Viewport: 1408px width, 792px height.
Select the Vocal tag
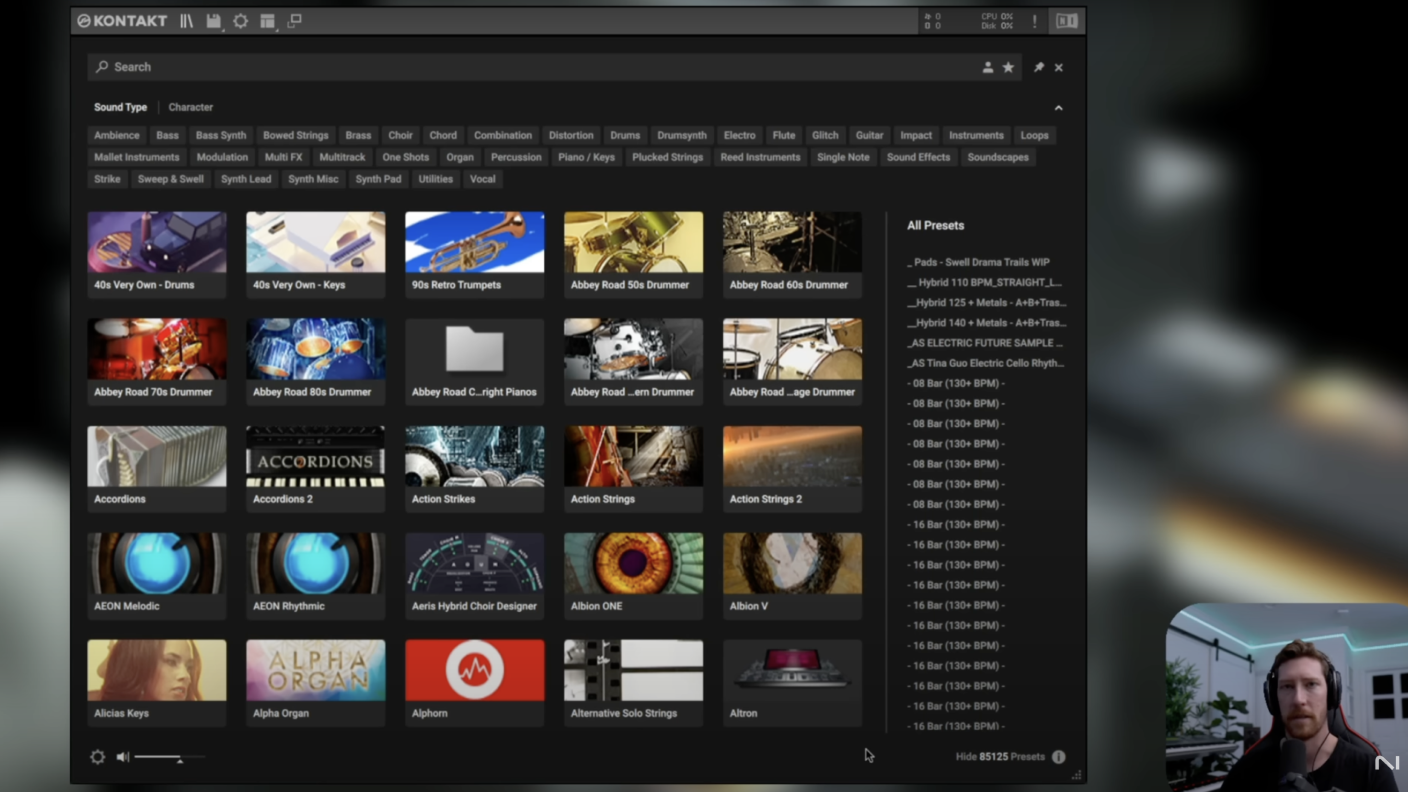pyautogui.click(x=482, y=179)
